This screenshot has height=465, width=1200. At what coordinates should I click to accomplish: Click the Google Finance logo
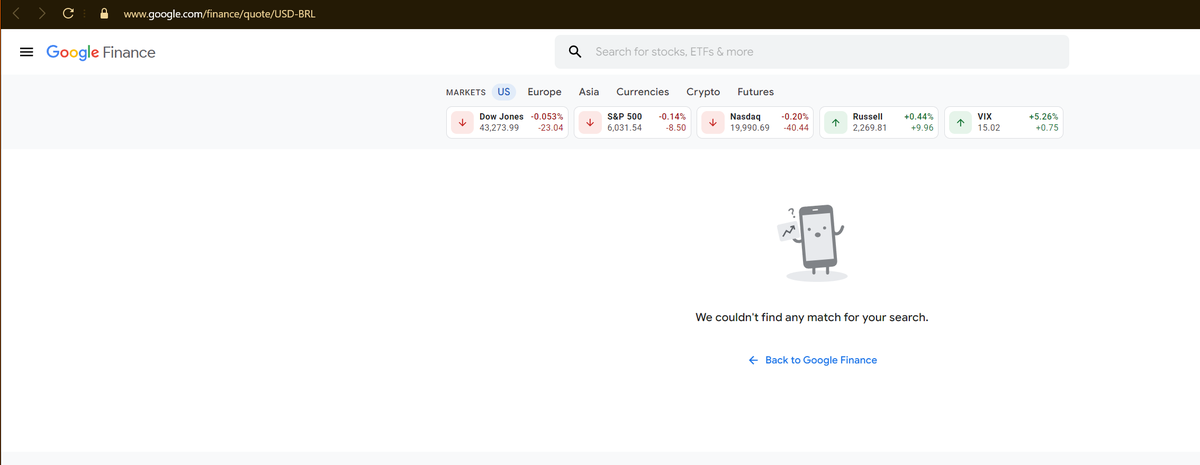click(101, 52)
